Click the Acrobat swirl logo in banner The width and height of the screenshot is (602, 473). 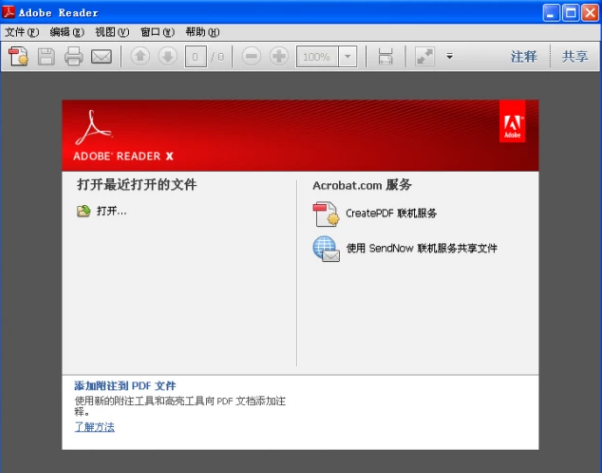point(94,128)
